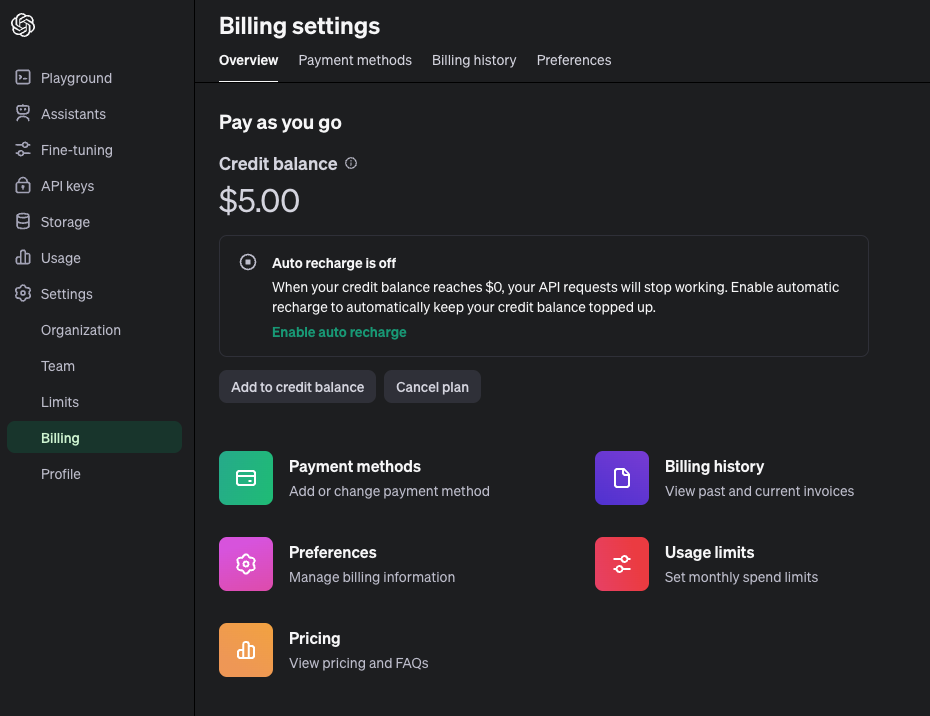Click the Cancel plan button

coord(432,387)
